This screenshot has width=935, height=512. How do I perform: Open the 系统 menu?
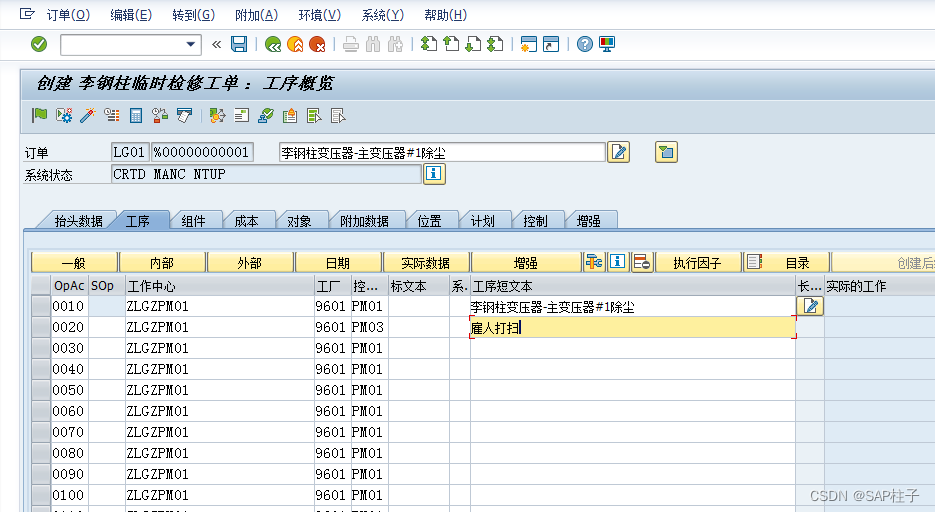(382, 15)
